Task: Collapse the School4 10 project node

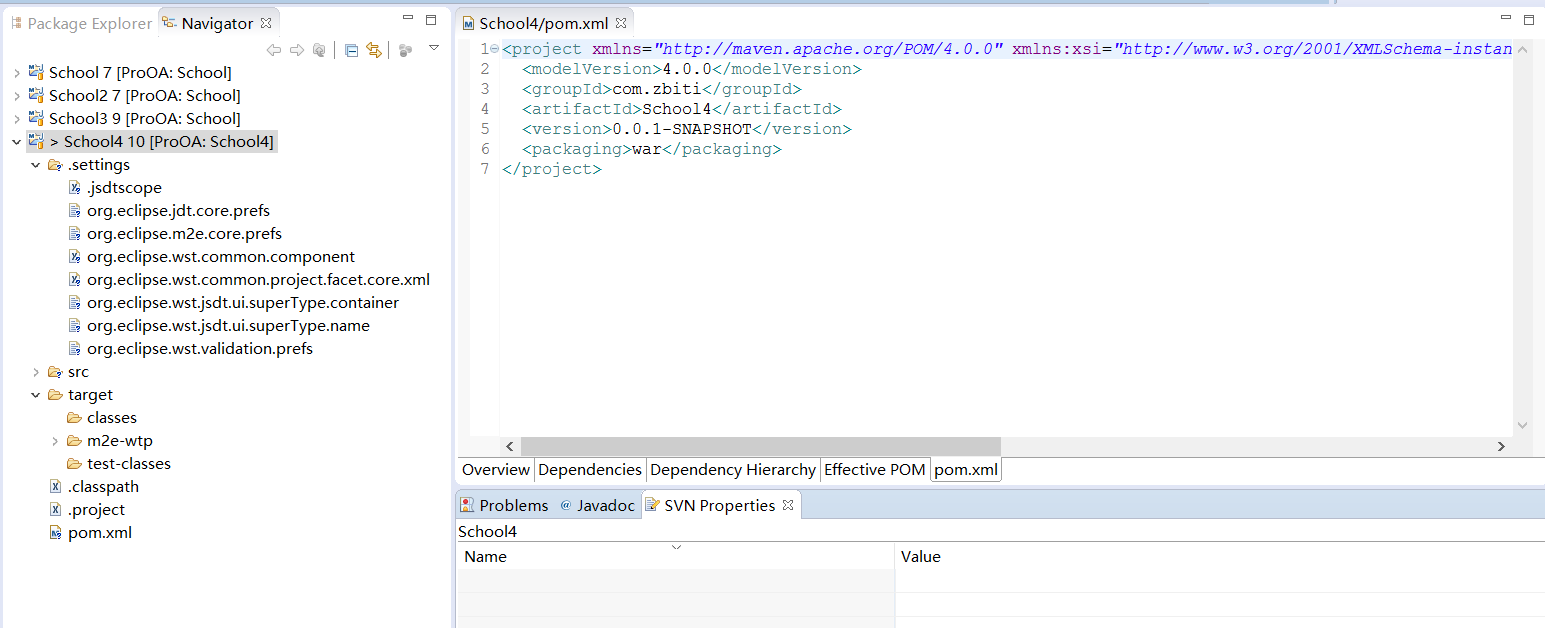Action: click(16, 142)
